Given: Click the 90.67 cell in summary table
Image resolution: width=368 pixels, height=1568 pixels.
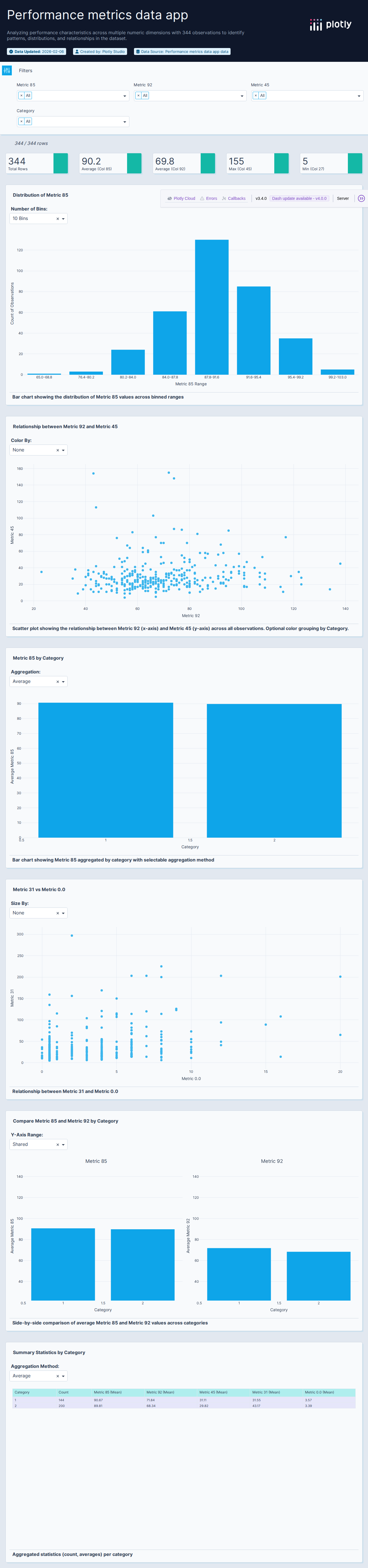Looking at the screenshot, I should 118,1400.
